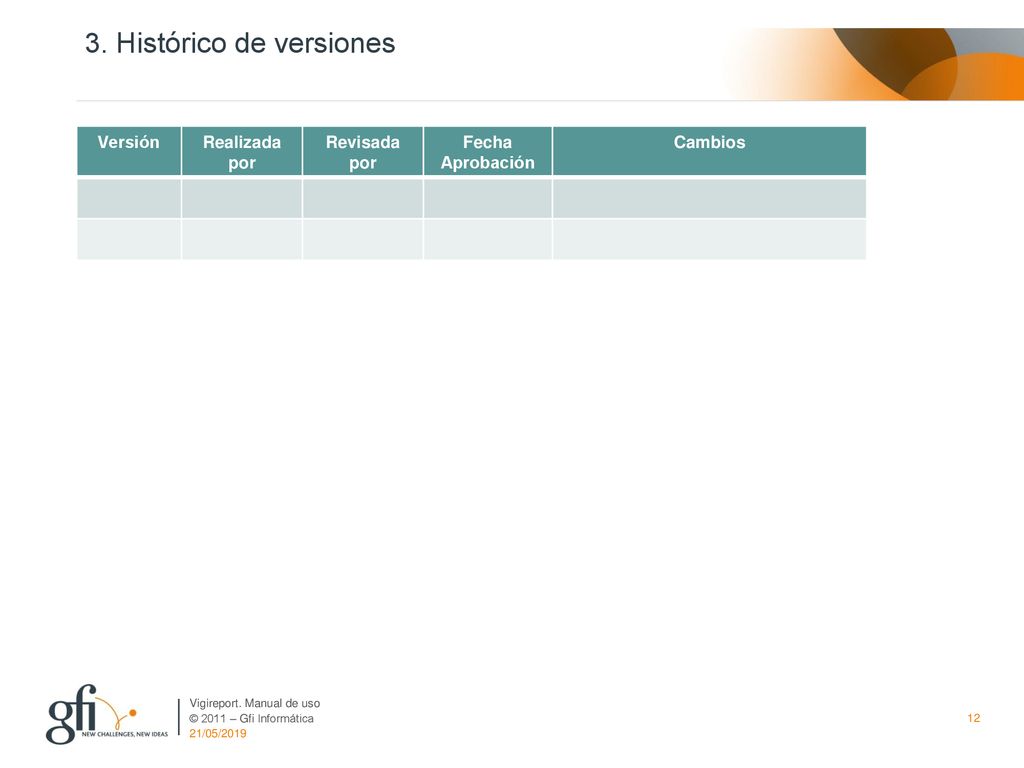Viewport: 1024px width, 768px height.
Task: Select the "Revisada por" column header
Action: pos(362,151)
